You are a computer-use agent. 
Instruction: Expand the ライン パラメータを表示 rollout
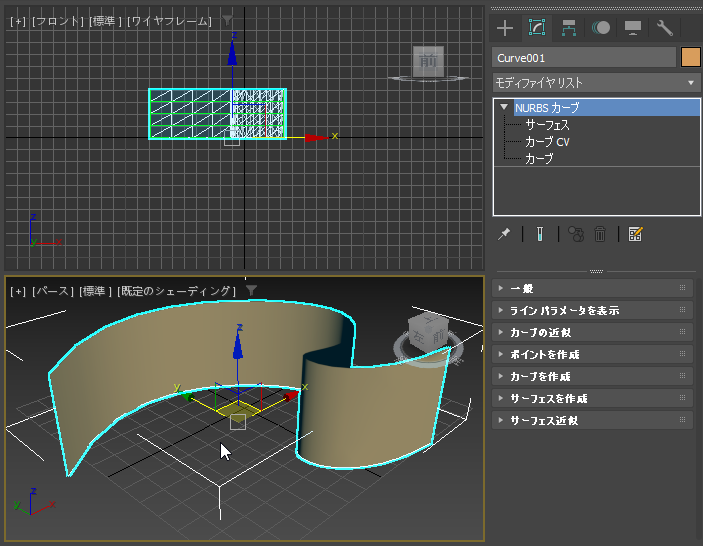(x=592, y=310)
